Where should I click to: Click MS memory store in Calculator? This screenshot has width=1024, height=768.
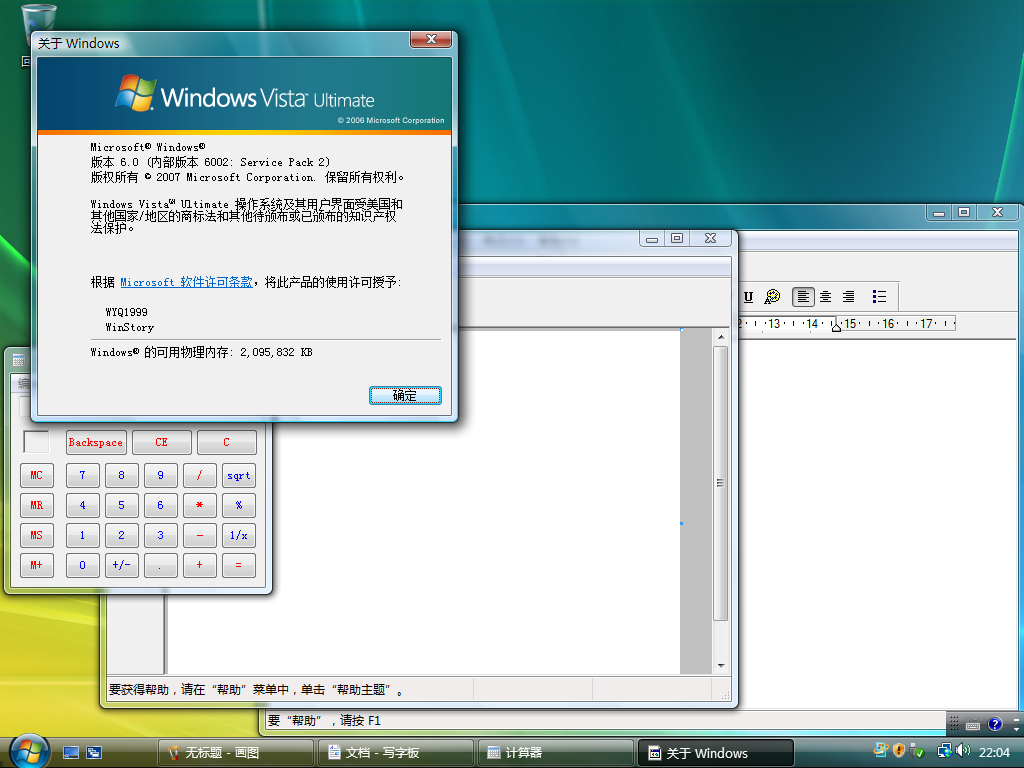click(x=37, y=536)
